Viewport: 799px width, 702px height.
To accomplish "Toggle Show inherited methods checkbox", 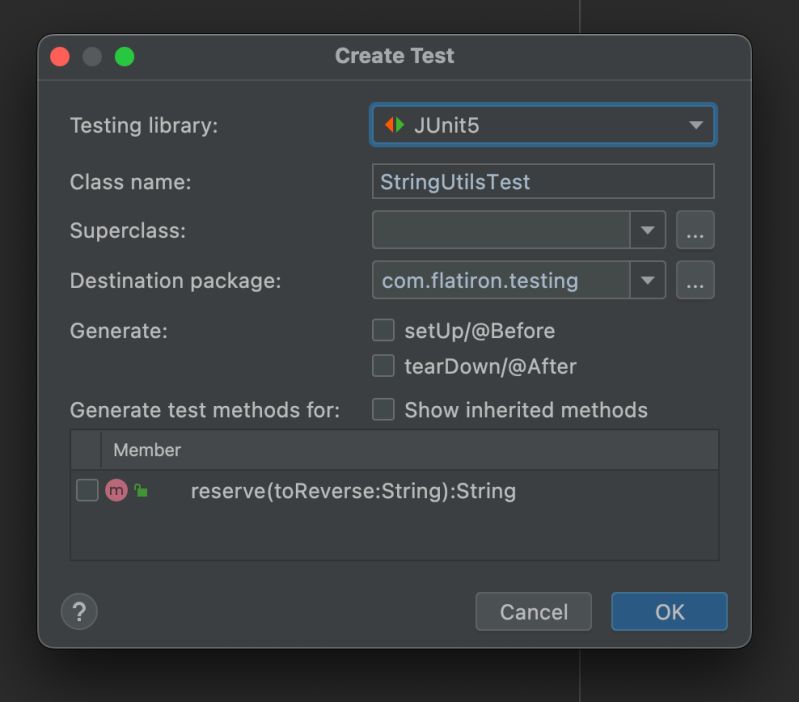I will click(383, 410).
